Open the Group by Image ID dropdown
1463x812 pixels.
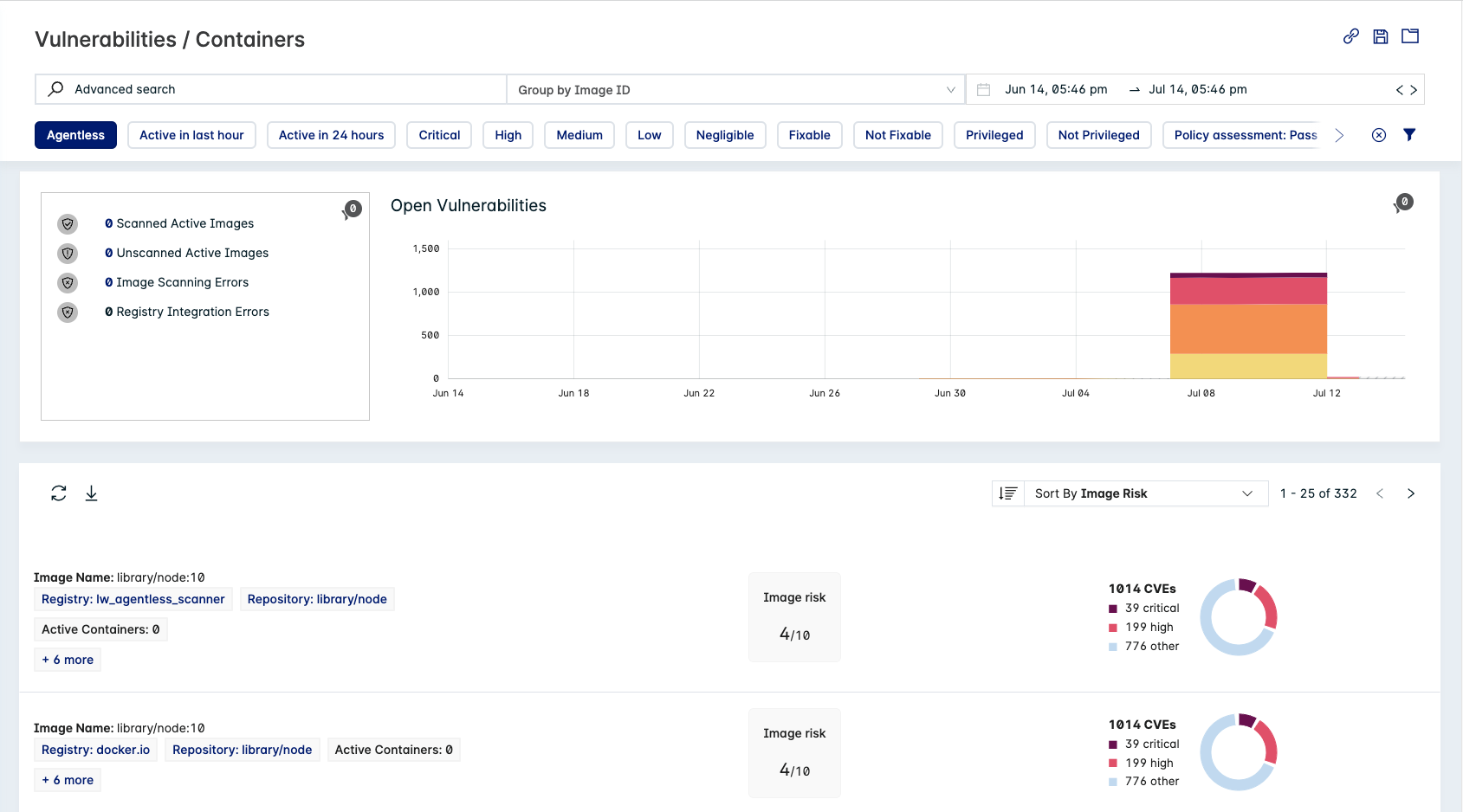coord(735,90)
